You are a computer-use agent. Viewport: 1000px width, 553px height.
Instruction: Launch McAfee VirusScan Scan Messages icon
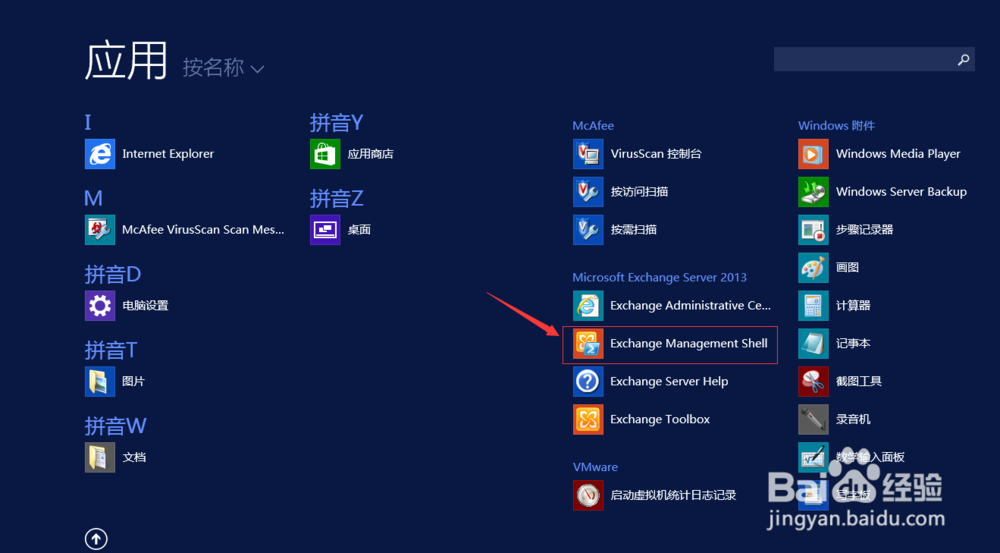pyautogui.click(x=100, y=230)
